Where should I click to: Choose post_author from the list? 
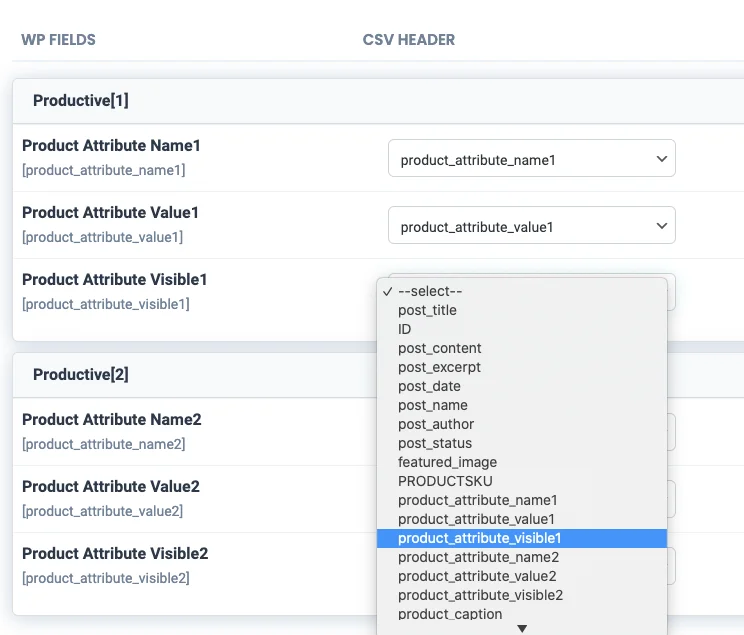pos(436,424)
